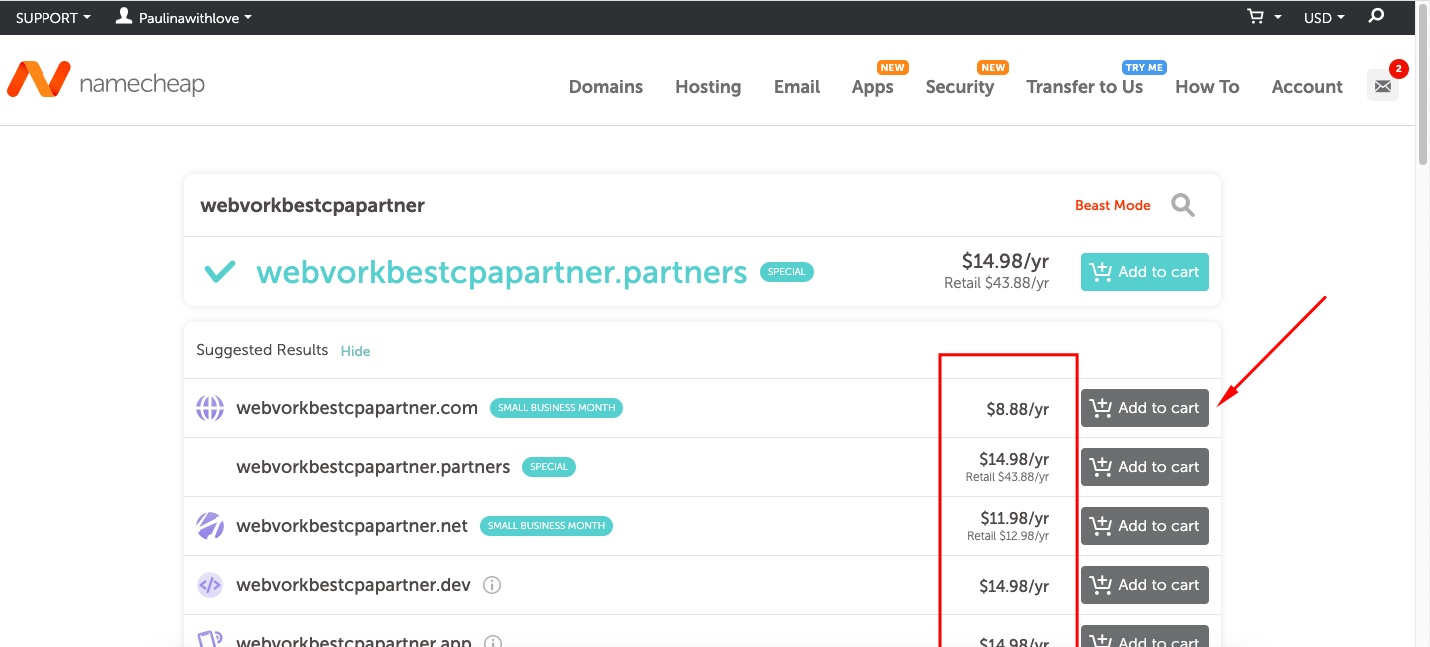The height and width of the screenshot is (647, 1430).
Task: Open the How To menu
Action: [x=1207, y=87]
